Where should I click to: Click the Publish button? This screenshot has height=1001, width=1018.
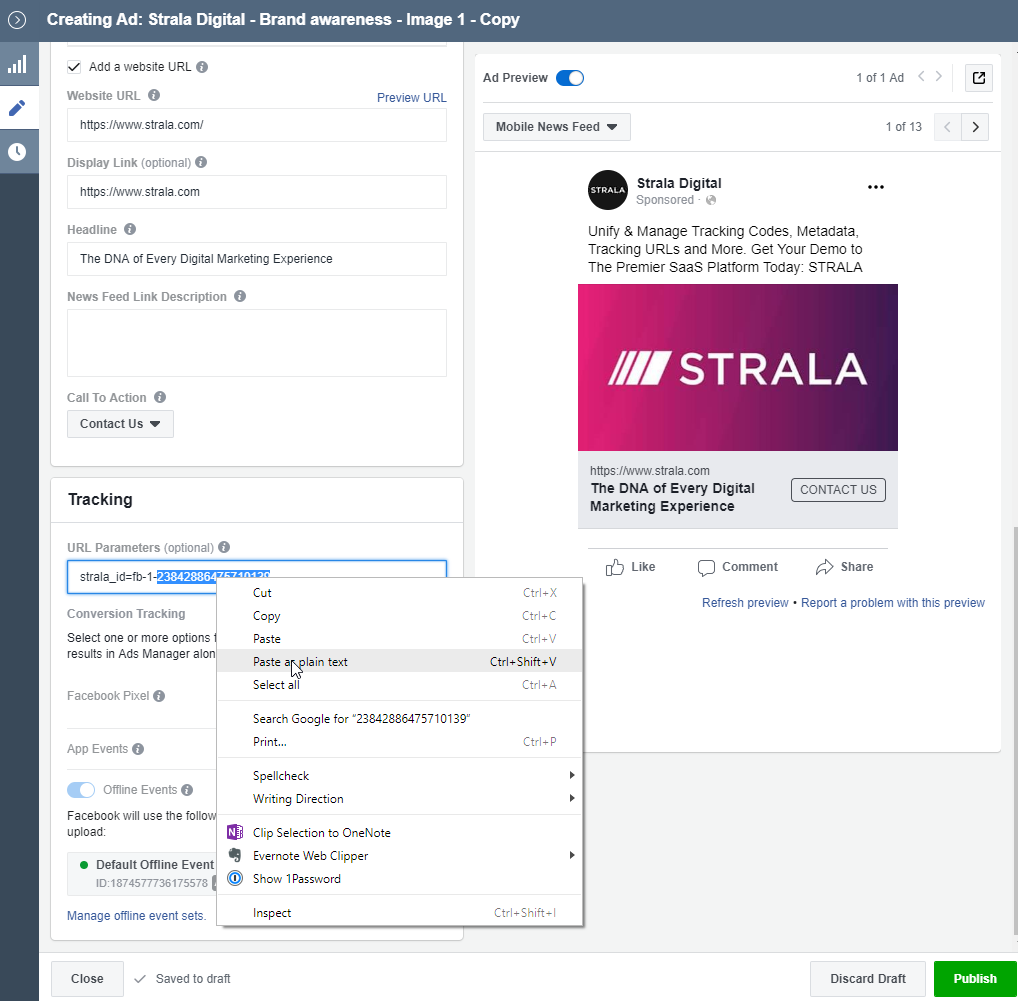[x=975, y=979]
